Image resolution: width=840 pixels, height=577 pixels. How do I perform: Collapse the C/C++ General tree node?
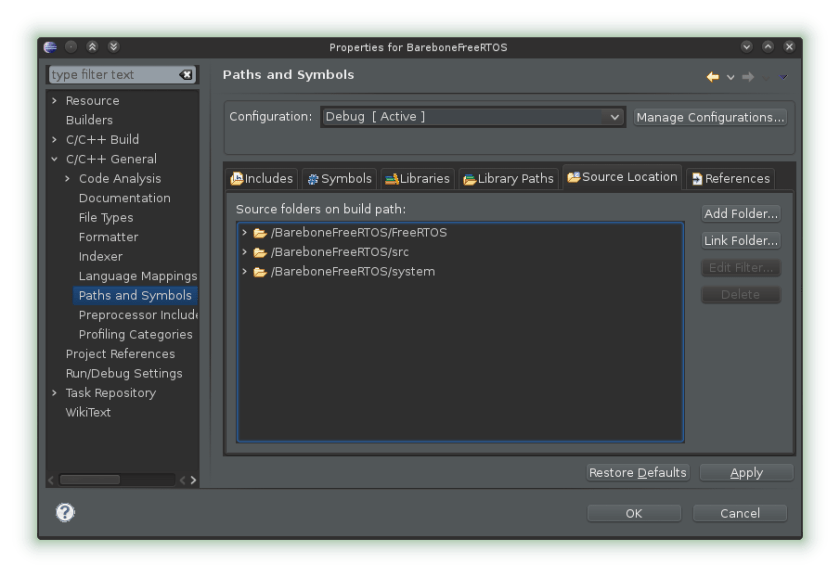(x=55, y=159)
